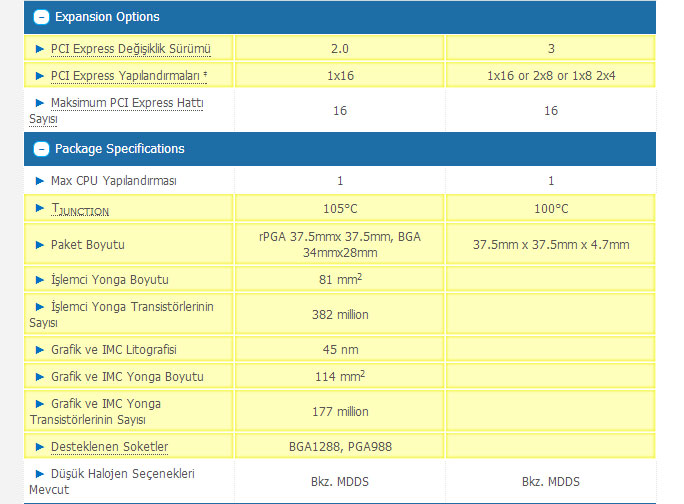The height and width of the screenshot is (504, 684).
Task: Select the İşlemci Yonga Boyutu label
Action: click(110, 280)
